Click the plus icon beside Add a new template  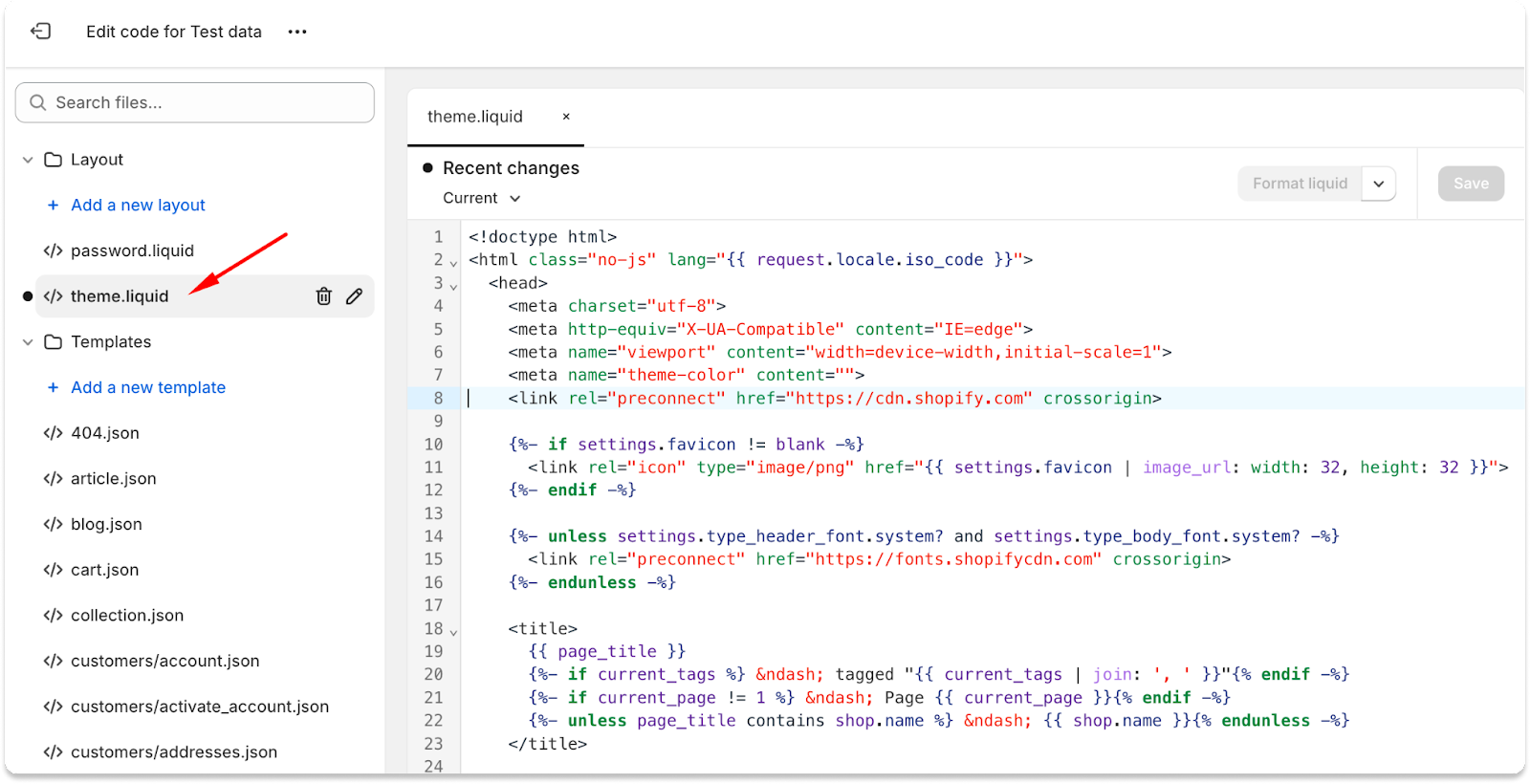point(53,387)
